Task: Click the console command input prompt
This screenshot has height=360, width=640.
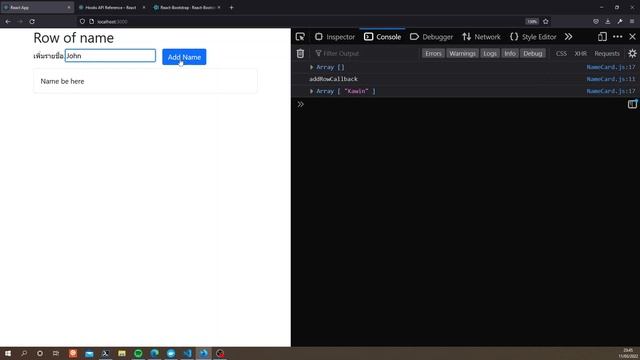Action: pos(461,104)
